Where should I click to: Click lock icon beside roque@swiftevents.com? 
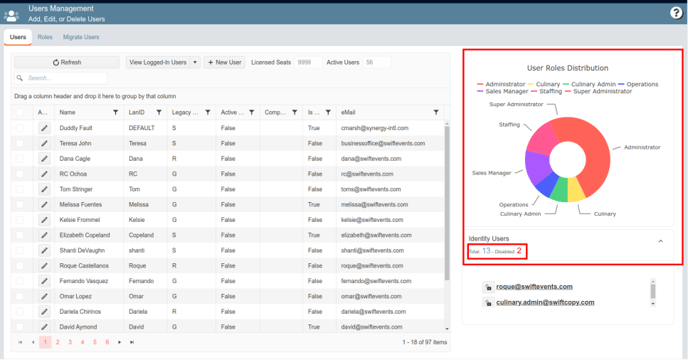488,287
